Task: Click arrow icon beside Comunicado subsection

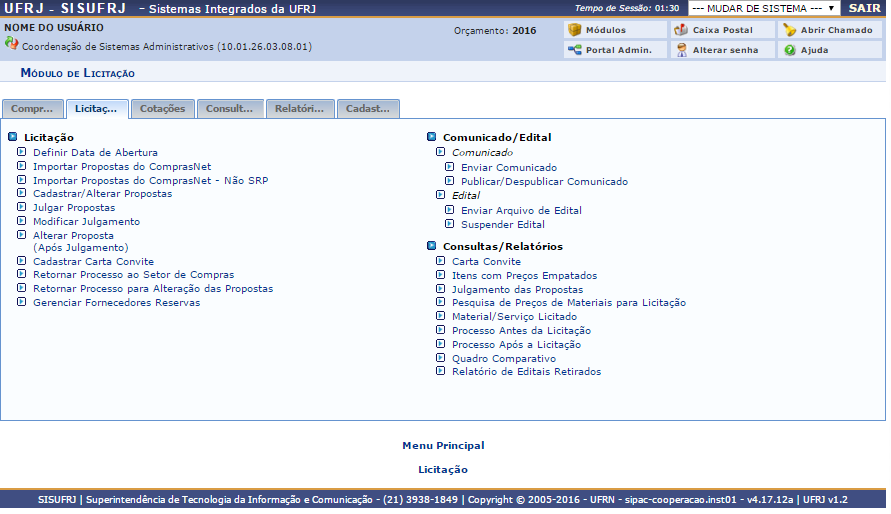Action: pos(440,152)
